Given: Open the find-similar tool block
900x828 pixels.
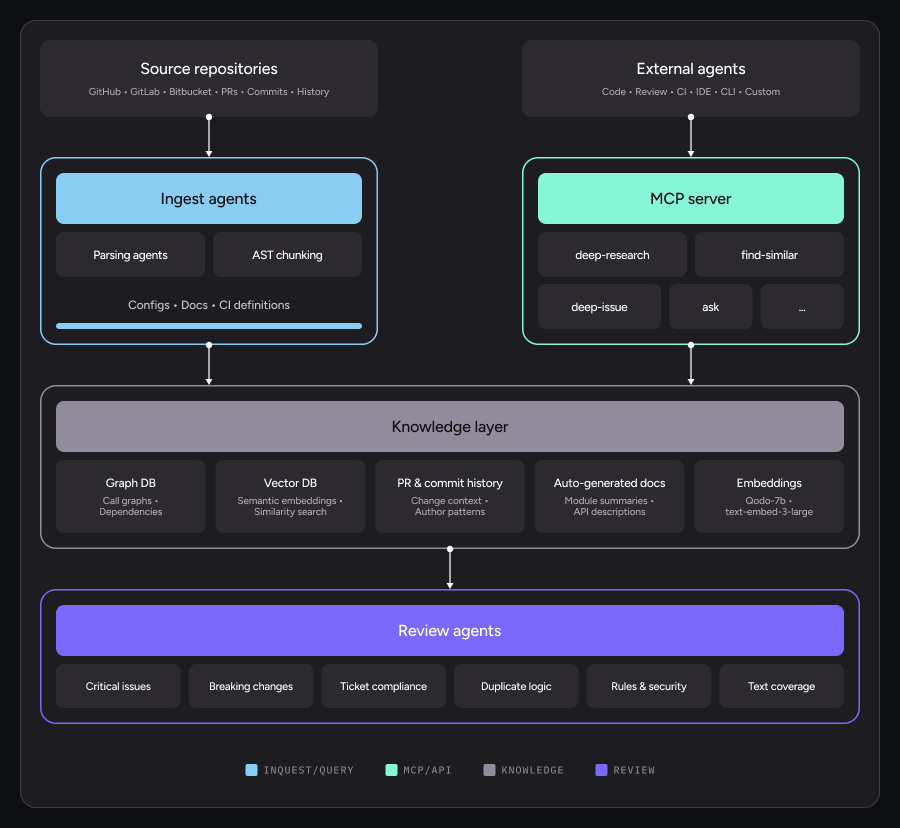Looking at the screenshot, I should click(x=769, y=255).
